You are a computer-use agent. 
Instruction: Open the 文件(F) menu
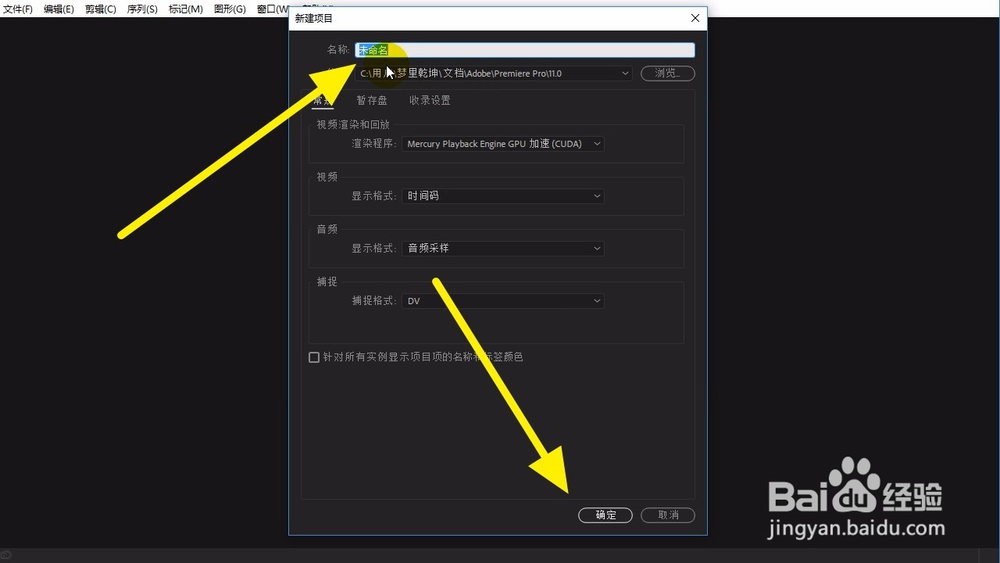click(x=18, y=9)
